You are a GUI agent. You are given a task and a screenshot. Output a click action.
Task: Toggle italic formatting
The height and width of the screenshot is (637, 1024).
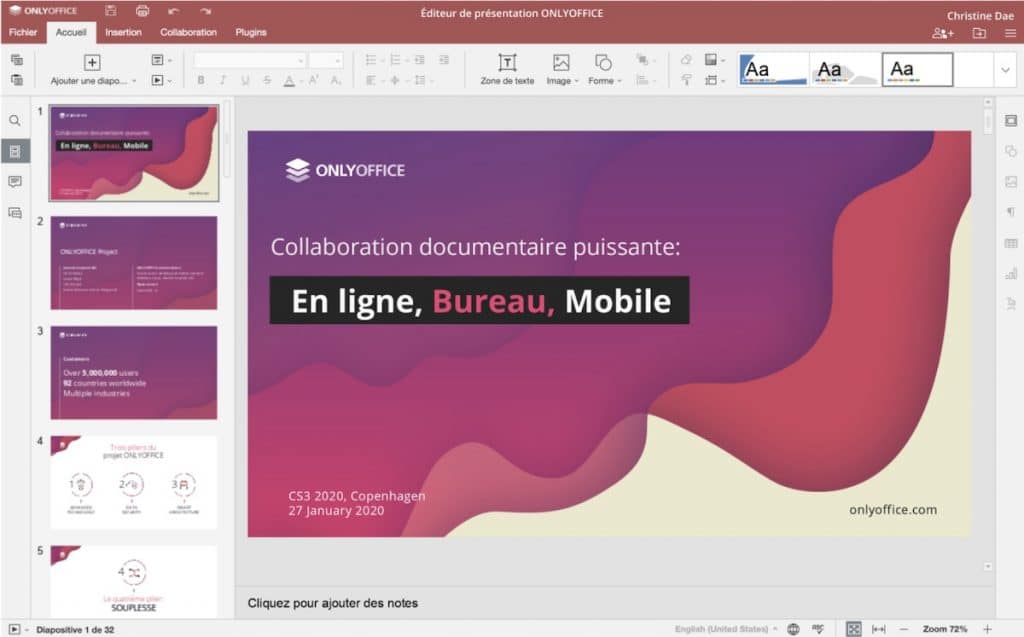tap(223, 80)
